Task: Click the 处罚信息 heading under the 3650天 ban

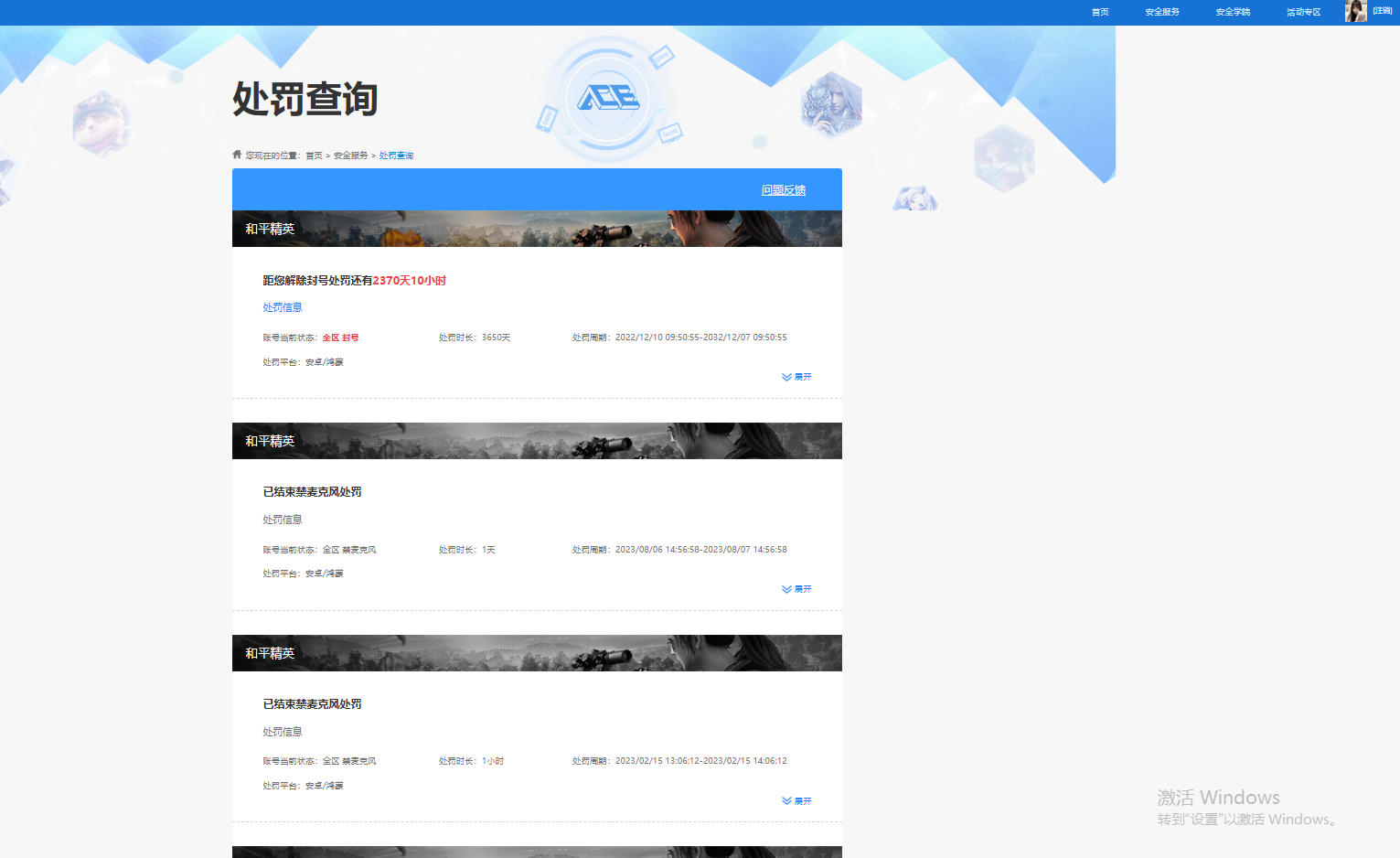Action: pos(283,307)
